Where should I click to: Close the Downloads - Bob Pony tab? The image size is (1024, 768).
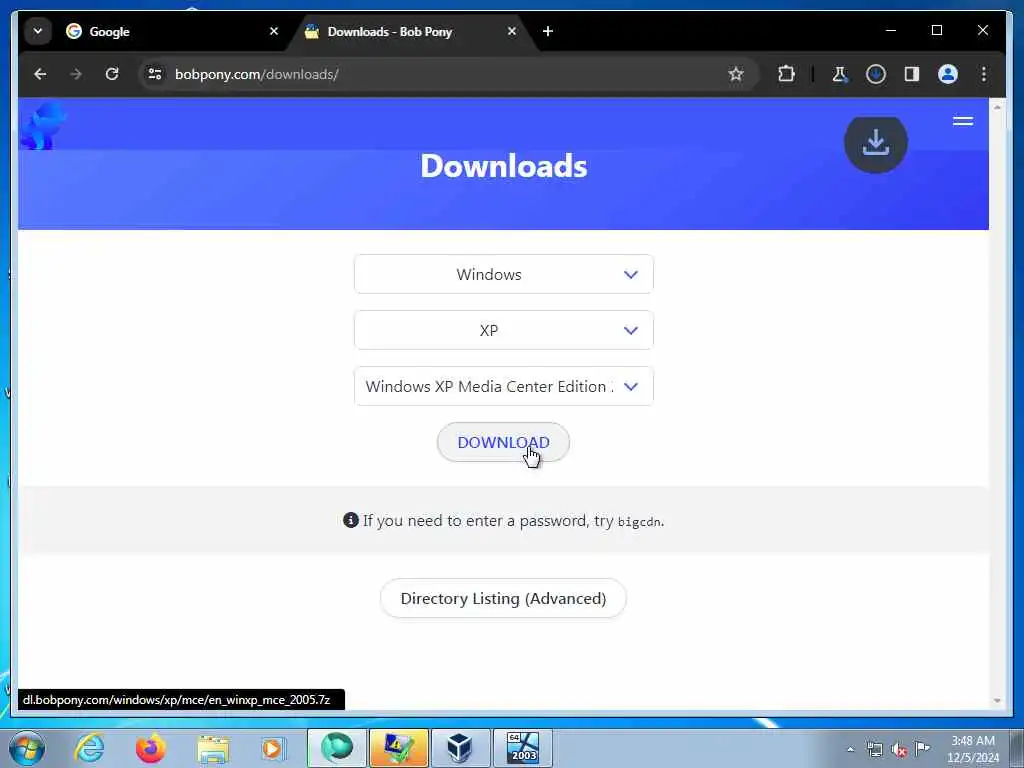pos(512,31)
